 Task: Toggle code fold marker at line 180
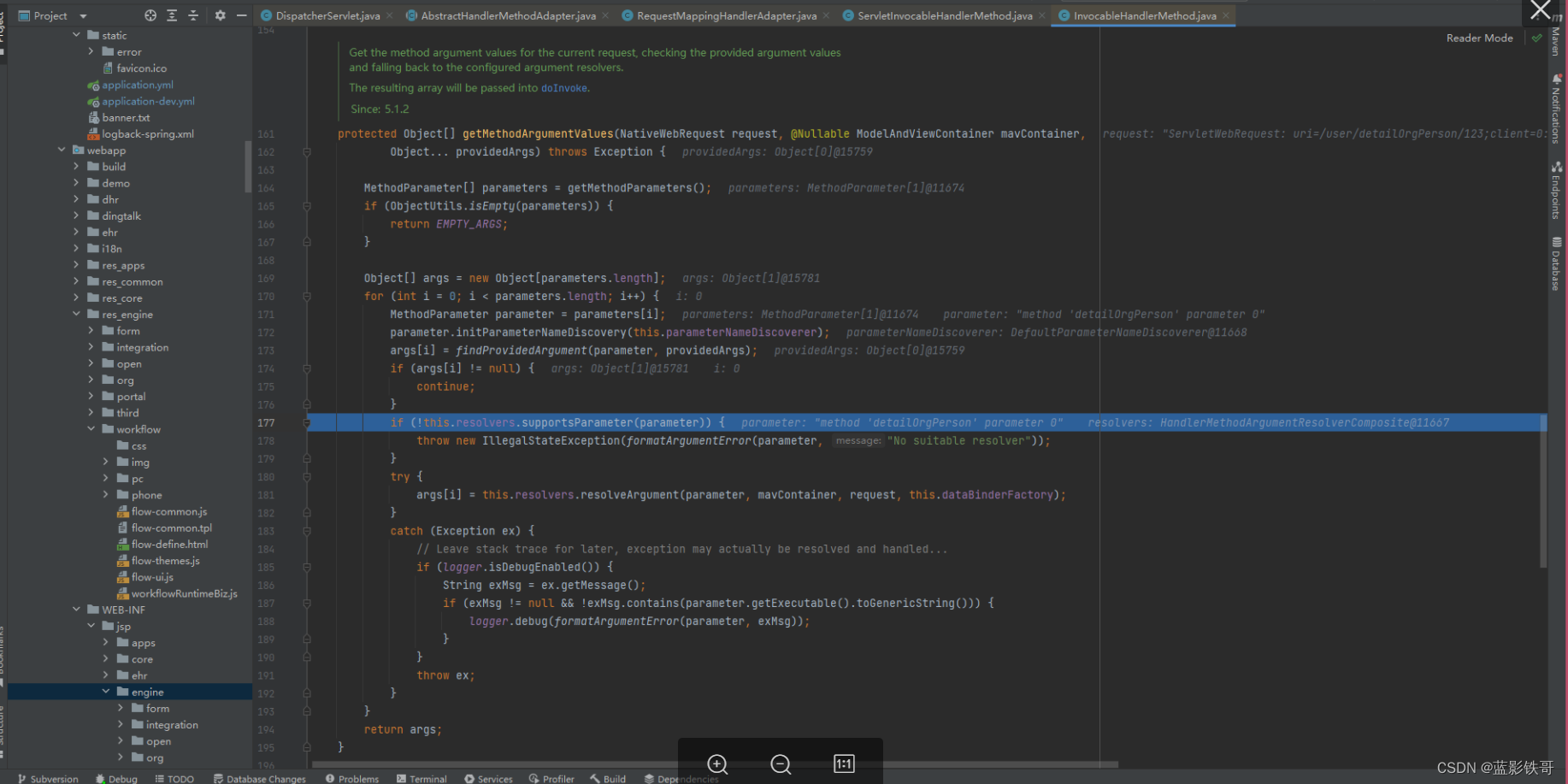point(306,477)
